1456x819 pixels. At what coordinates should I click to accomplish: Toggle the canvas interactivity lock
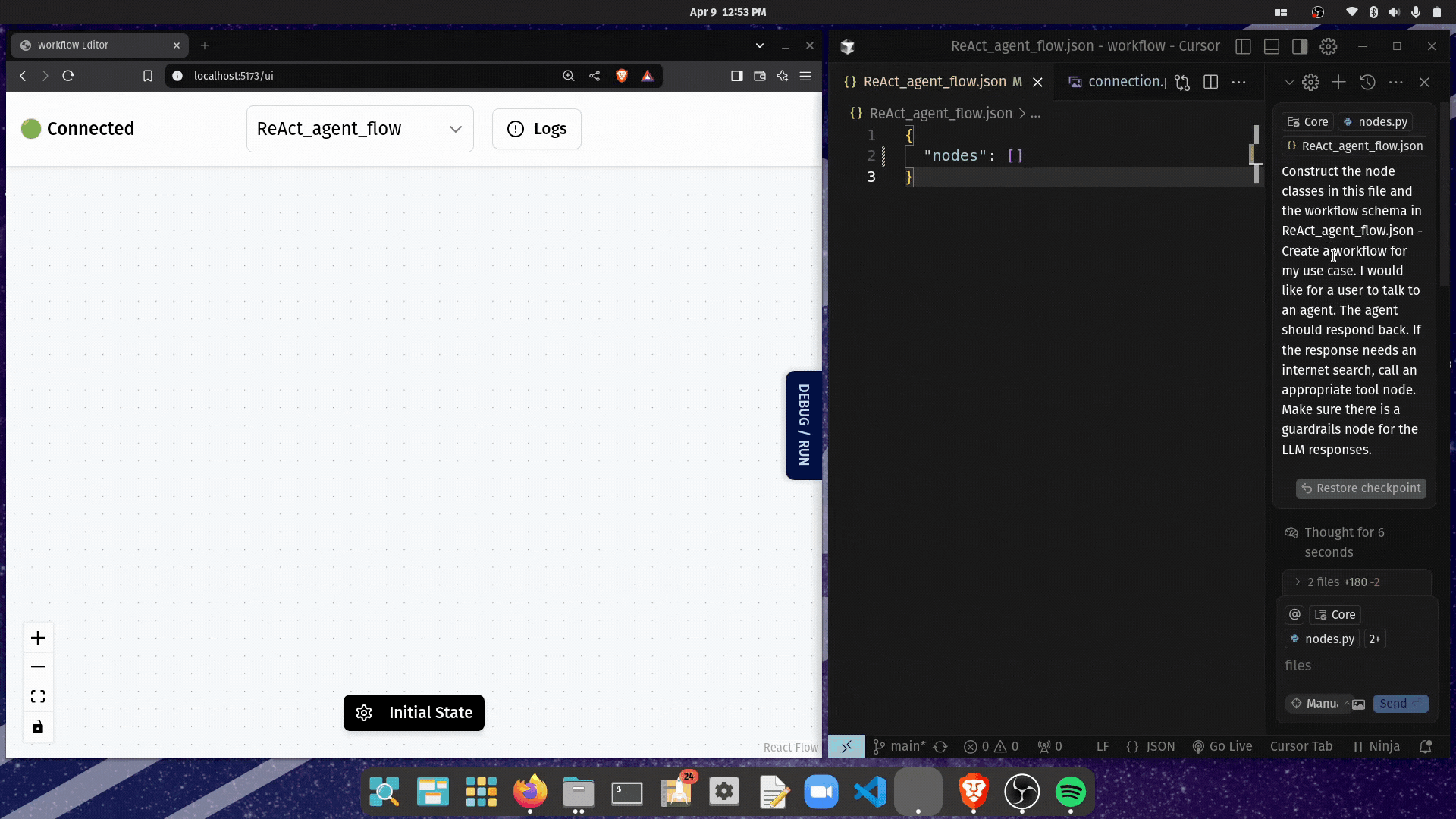pyautogui.click(x=38, y=727)
